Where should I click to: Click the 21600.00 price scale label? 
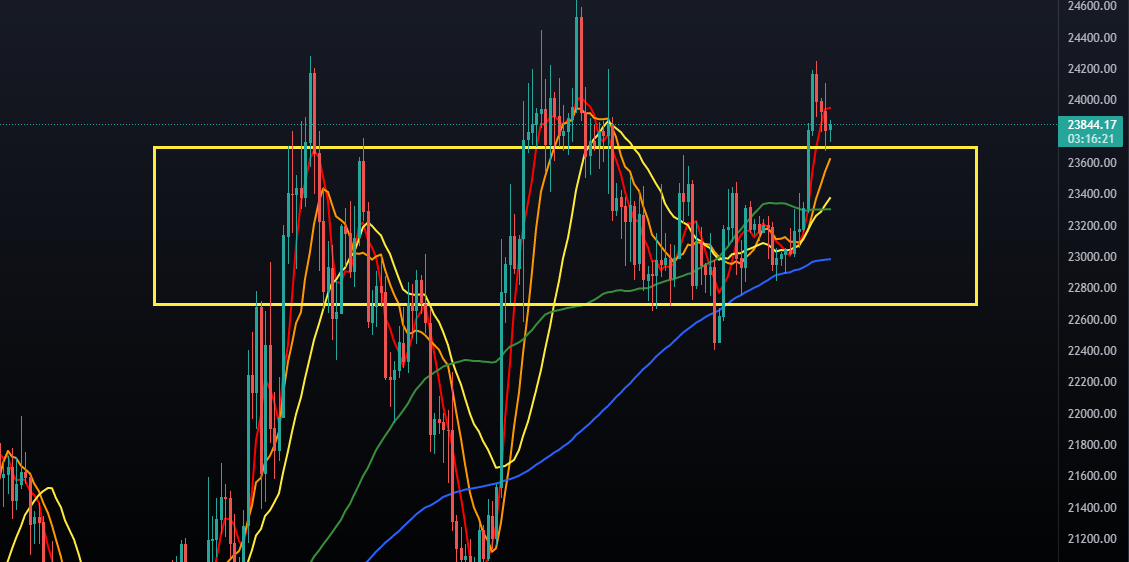(1093, 476)
